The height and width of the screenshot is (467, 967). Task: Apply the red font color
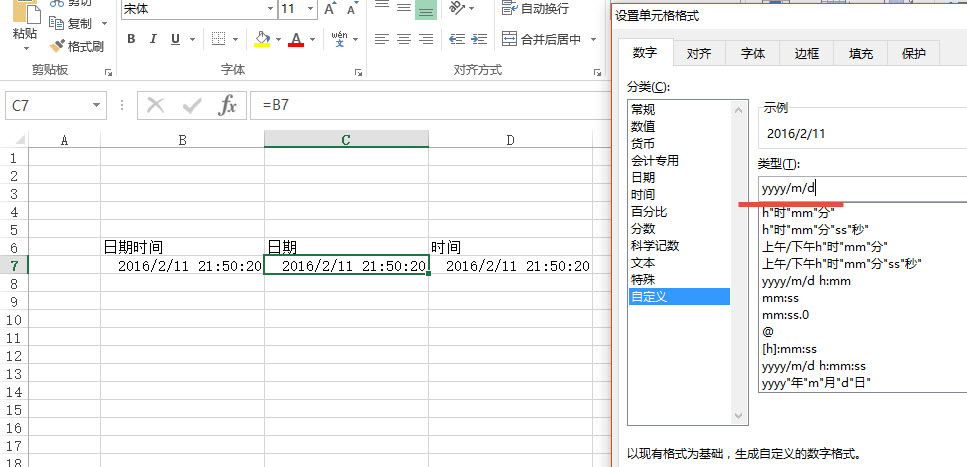(x=296, y=39)
